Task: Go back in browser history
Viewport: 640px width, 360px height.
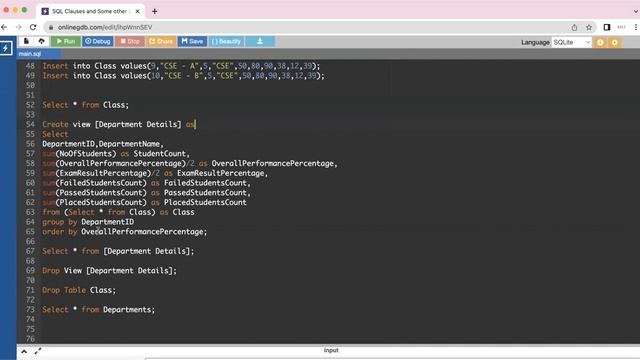Action: click(x=4, y=27)
